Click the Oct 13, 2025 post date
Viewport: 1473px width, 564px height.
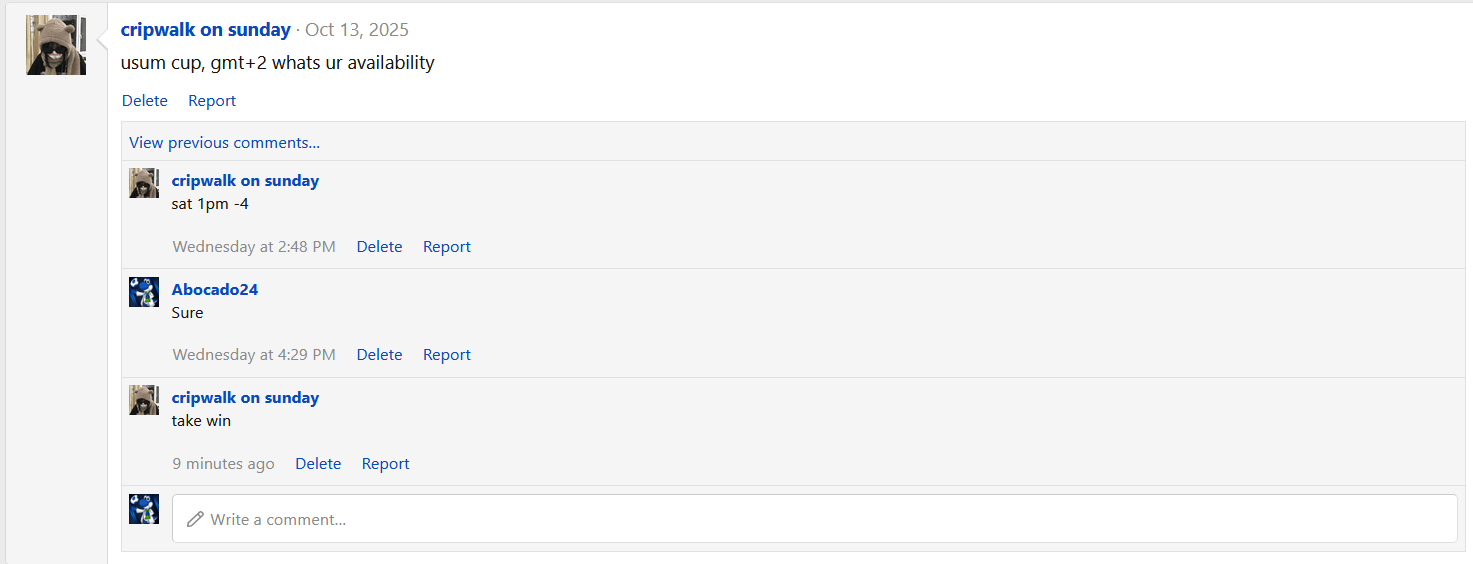(357, 30)
